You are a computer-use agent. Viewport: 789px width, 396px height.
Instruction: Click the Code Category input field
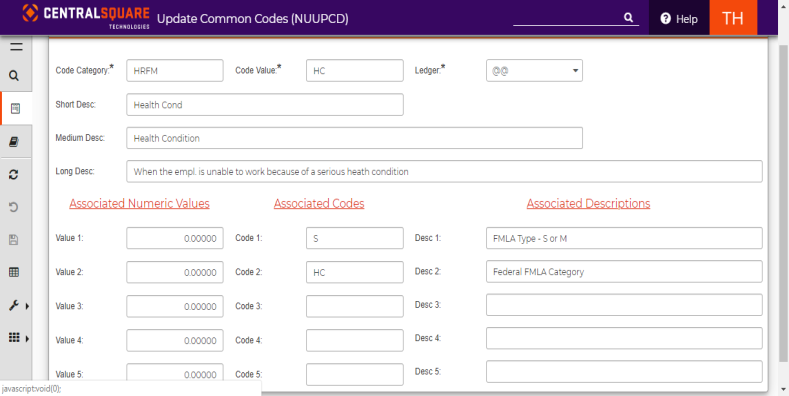point(175,71)
